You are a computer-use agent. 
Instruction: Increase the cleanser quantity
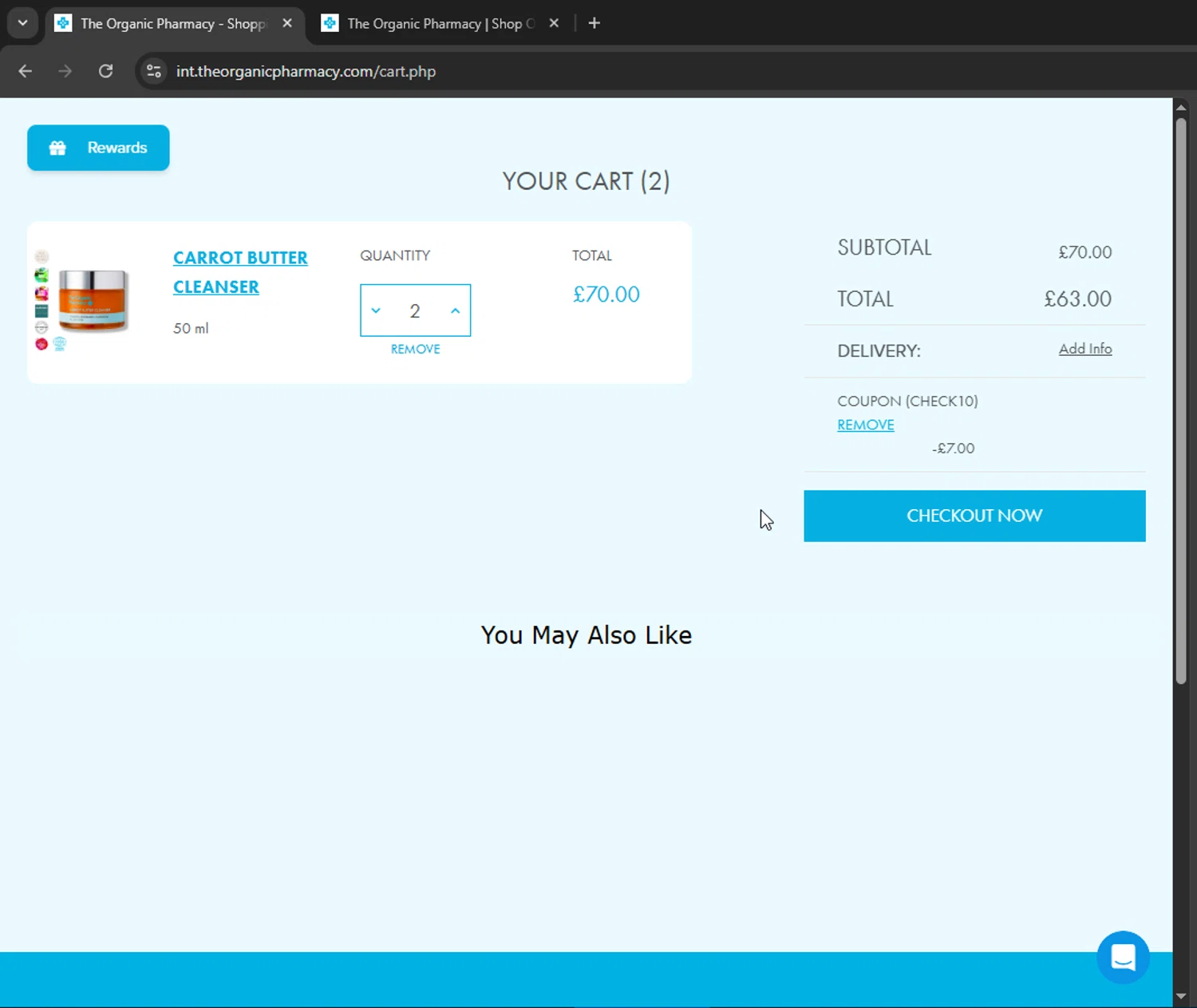(455, 310)
